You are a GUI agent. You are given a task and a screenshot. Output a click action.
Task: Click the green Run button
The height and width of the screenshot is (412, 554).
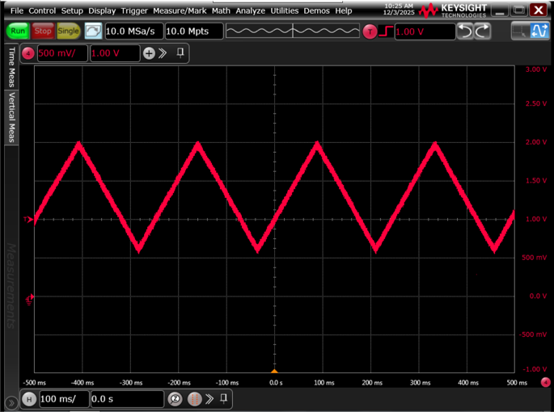pos(18,31)
